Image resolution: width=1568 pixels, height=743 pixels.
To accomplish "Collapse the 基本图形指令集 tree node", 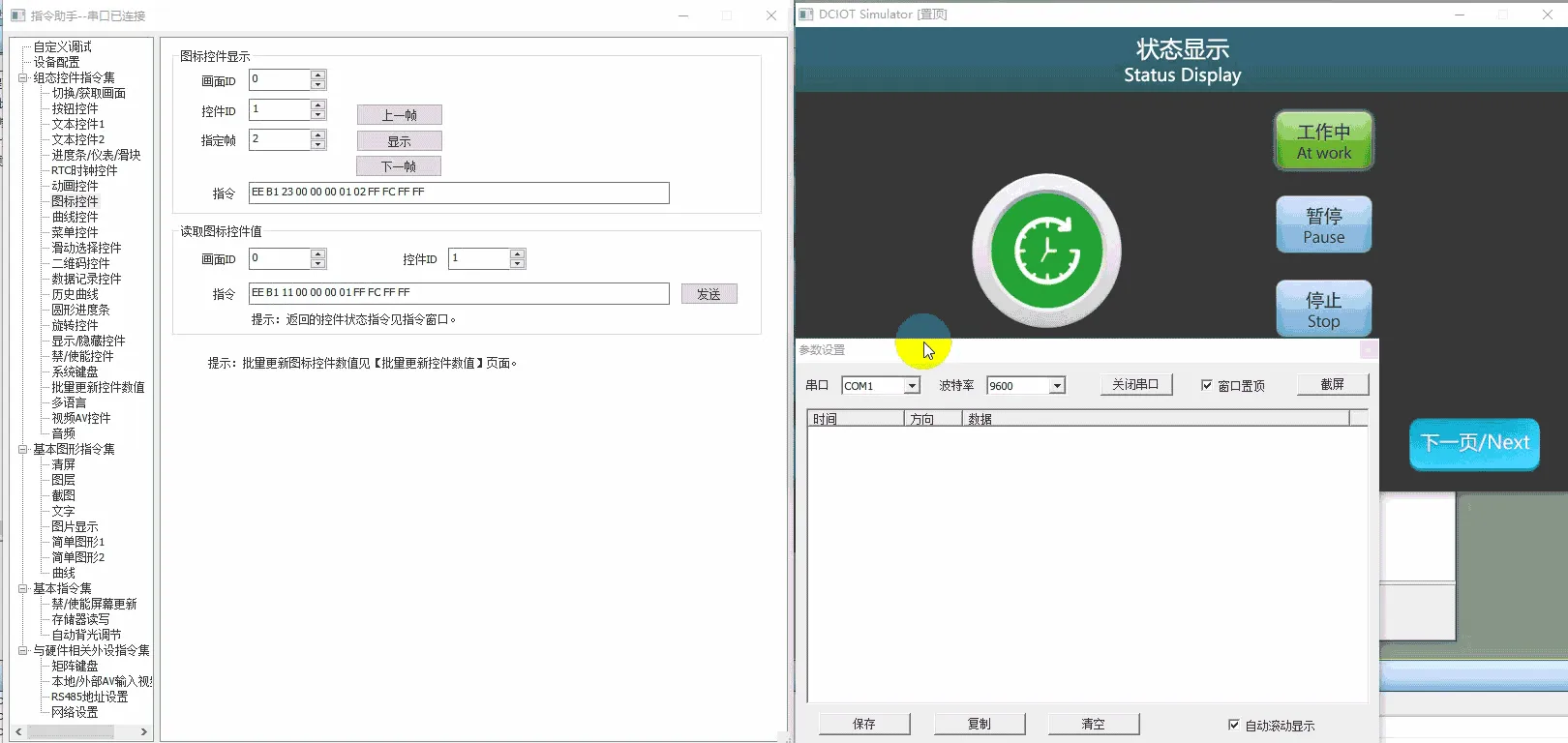I will 23,449.
